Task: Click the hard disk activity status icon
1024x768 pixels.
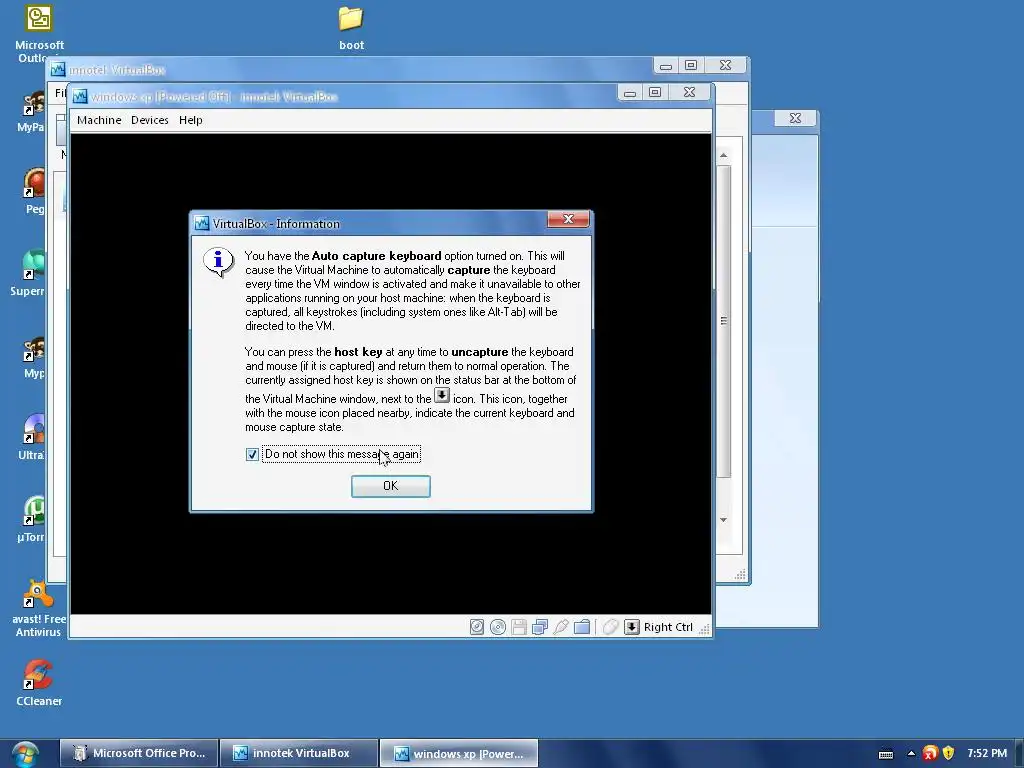Action: tap(477, 627)
